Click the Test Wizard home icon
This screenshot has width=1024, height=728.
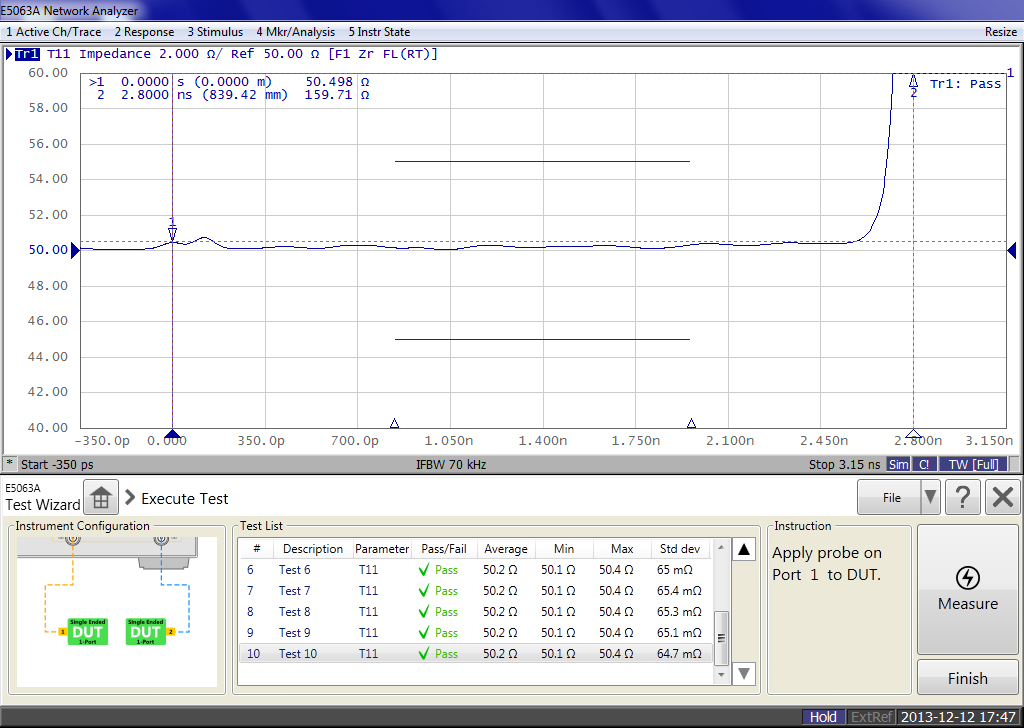coord(100,498)
